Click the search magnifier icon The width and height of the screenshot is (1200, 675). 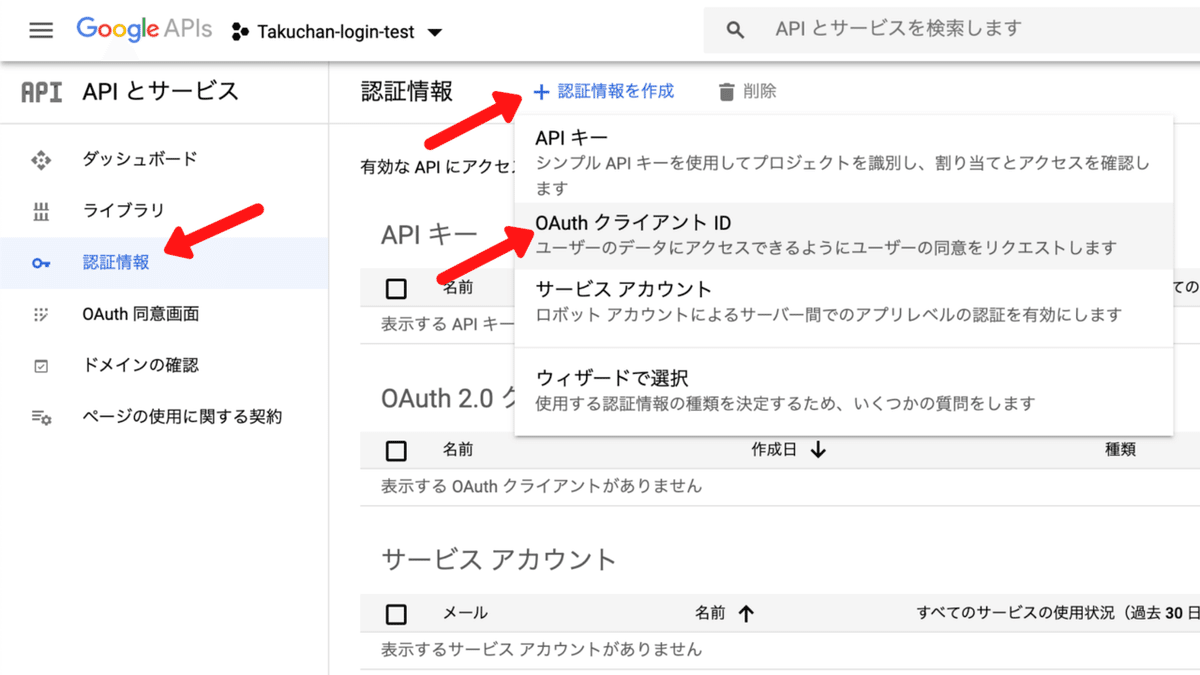pyautogui.click(x=736, y=30)
